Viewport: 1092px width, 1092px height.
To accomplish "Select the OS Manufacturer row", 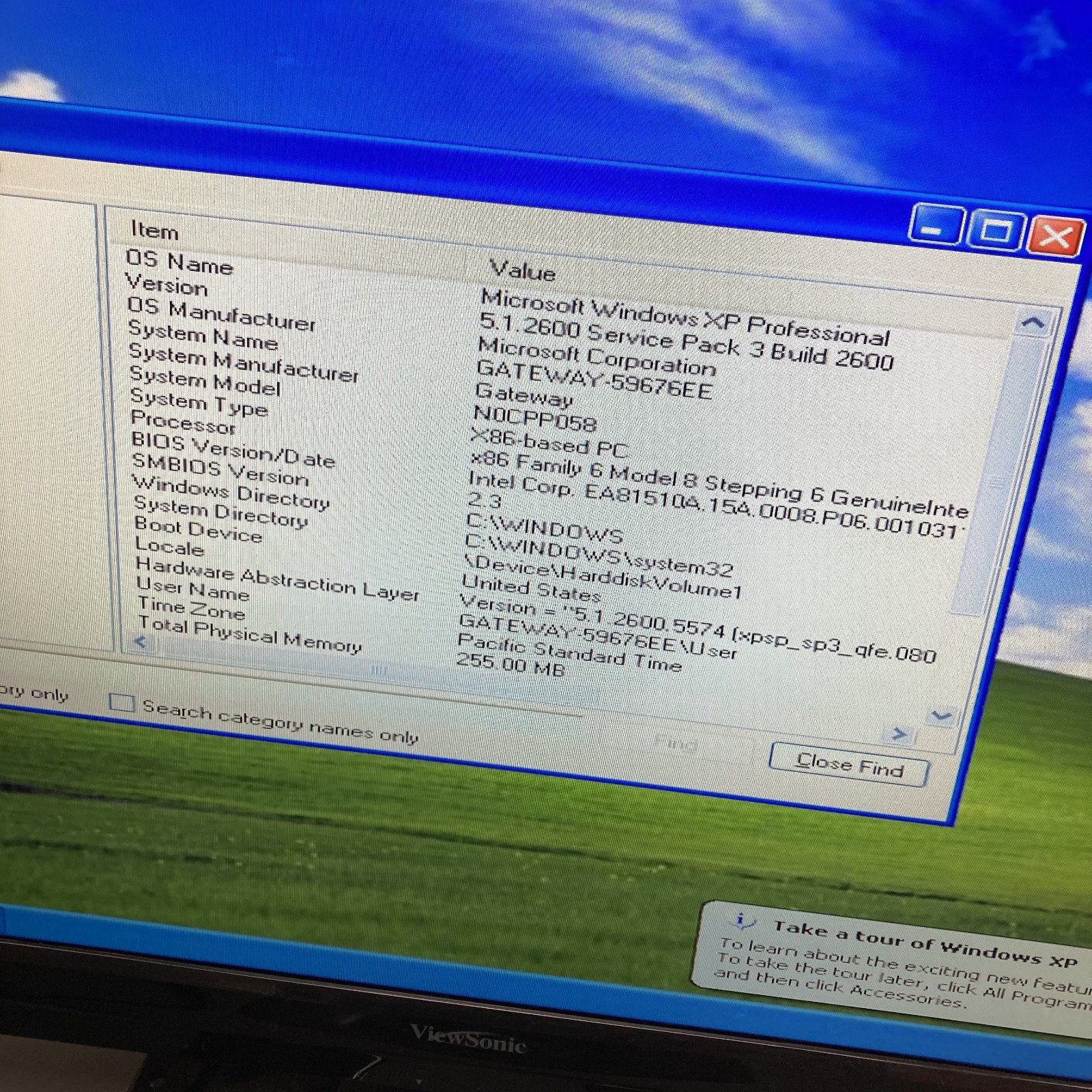I will (222, 314).
